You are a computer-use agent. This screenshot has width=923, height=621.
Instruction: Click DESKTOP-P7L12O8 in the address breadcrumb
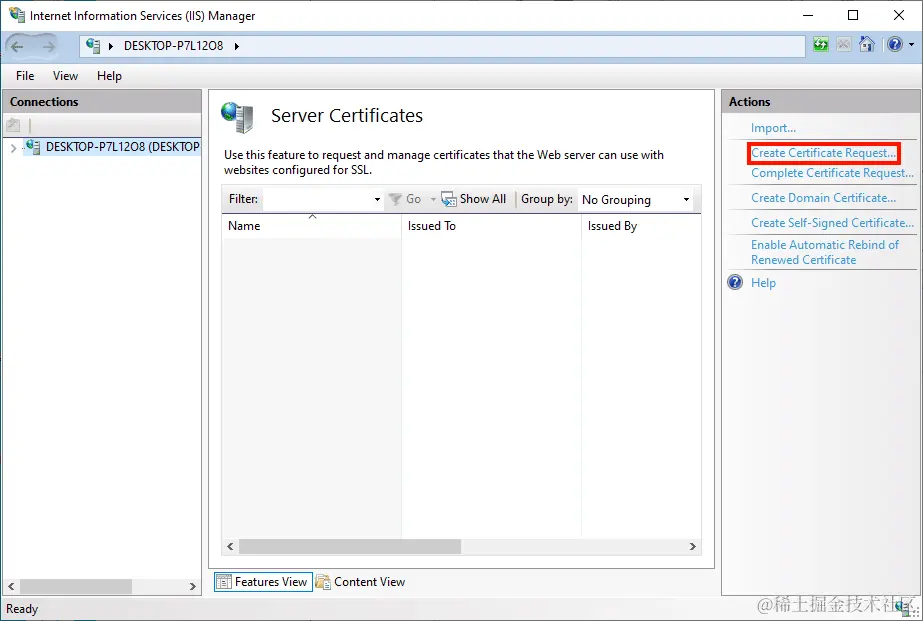click(173, 46)
